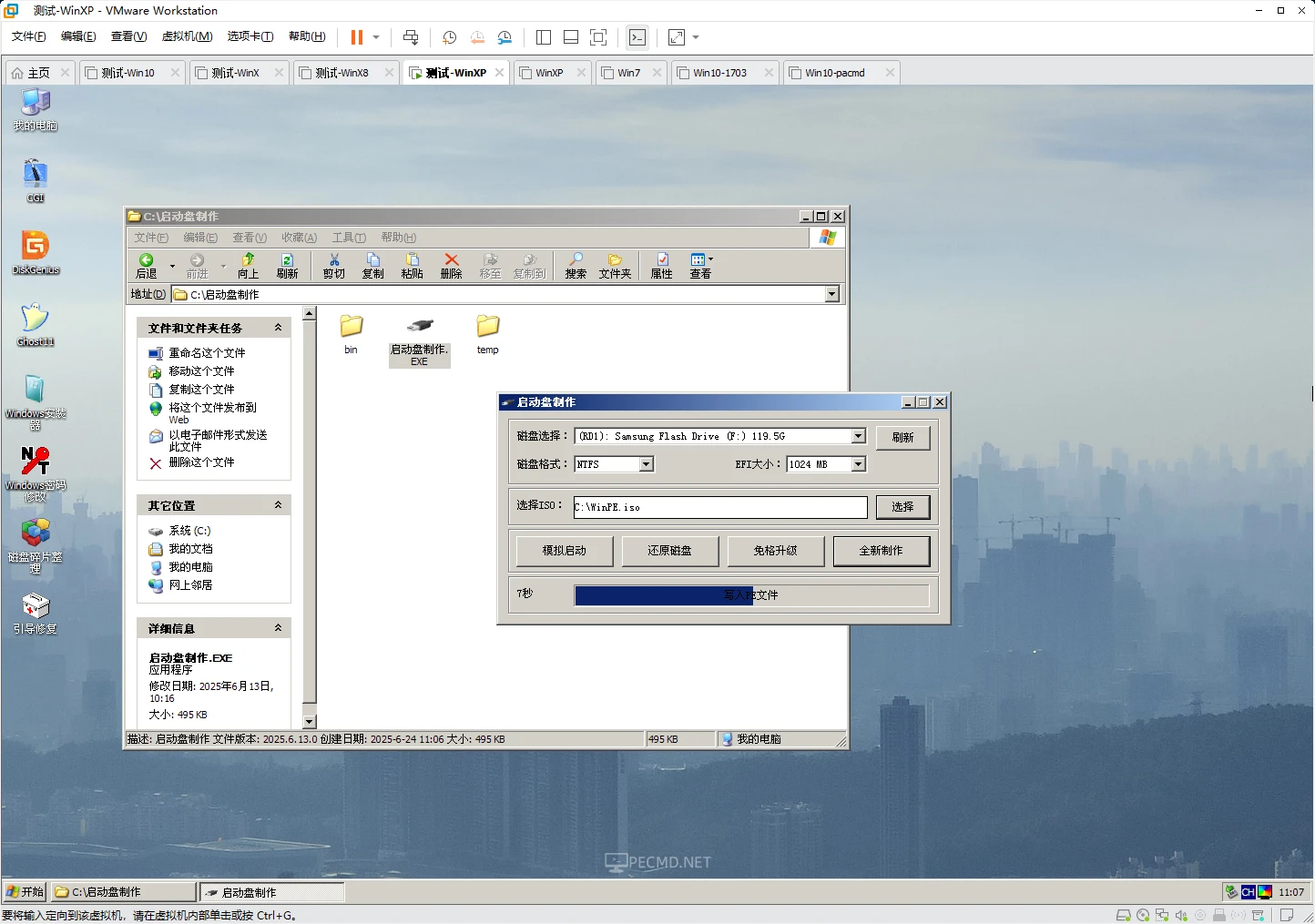The width and height of the screenshot is (1315, 924).
Task: Click 剪切 cut icon in Explorer toolbar
Action: pyautogui.click(x=334, y=266)
